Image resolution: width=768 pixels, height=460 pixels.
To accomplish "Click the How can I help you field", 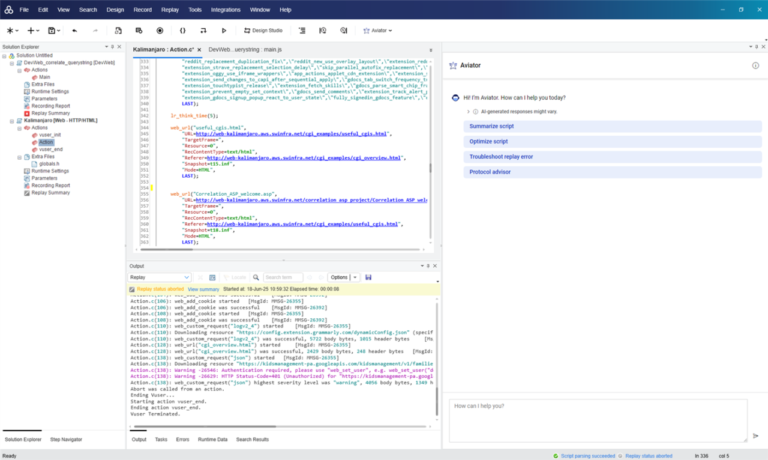I will point(598,420).
